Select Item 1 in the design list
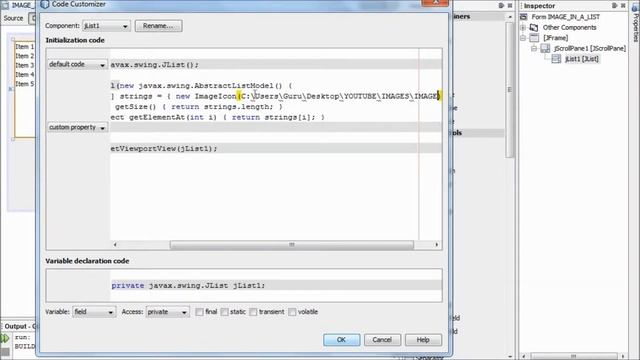640x360 pixels. point(24,47)
